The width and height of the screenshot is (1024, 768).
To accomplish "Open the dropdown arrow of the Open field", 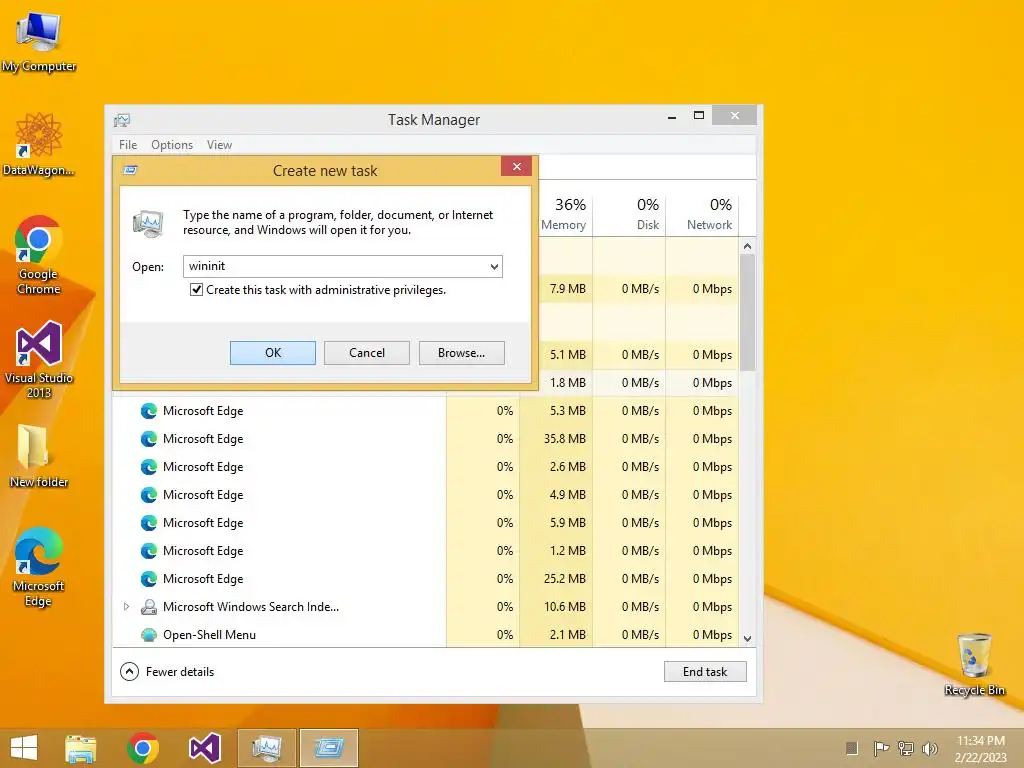I will (494, 266).
